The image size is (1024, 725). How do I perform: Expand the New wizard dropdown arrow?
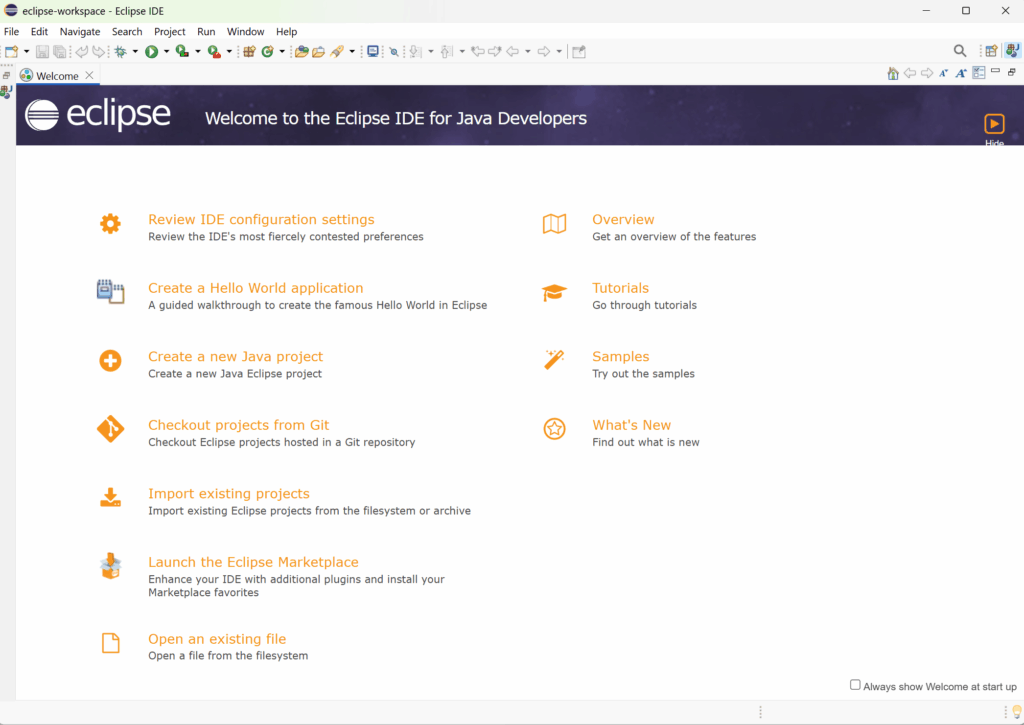pyautogui.click(x=27, y=52)
